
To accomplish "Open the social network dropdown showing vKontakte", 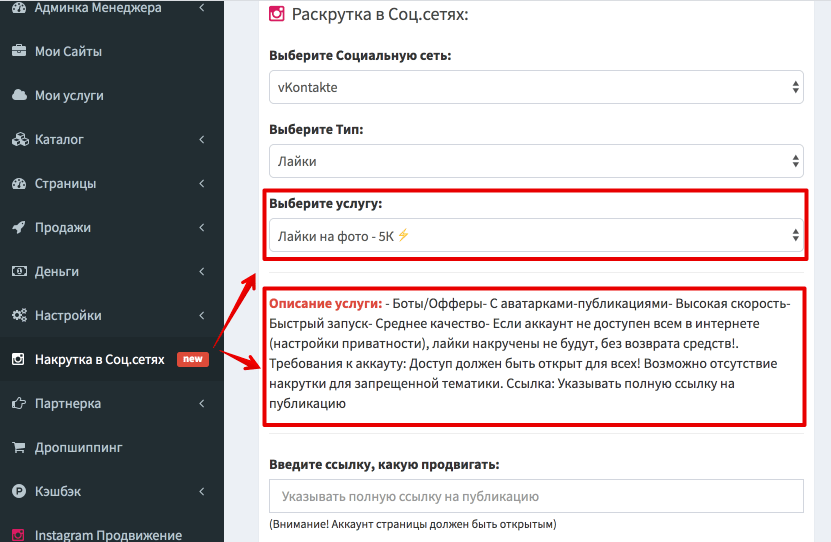I will coord(536,87).
